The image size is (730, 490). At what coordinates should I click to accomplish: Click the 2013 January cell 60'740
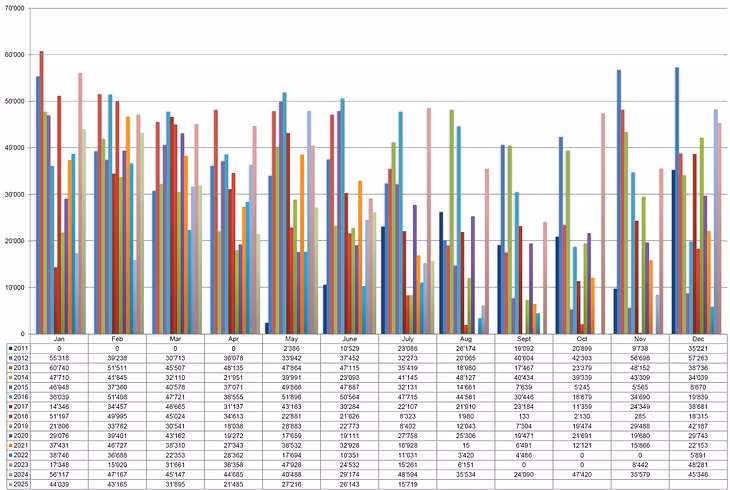tap(59, 368)
